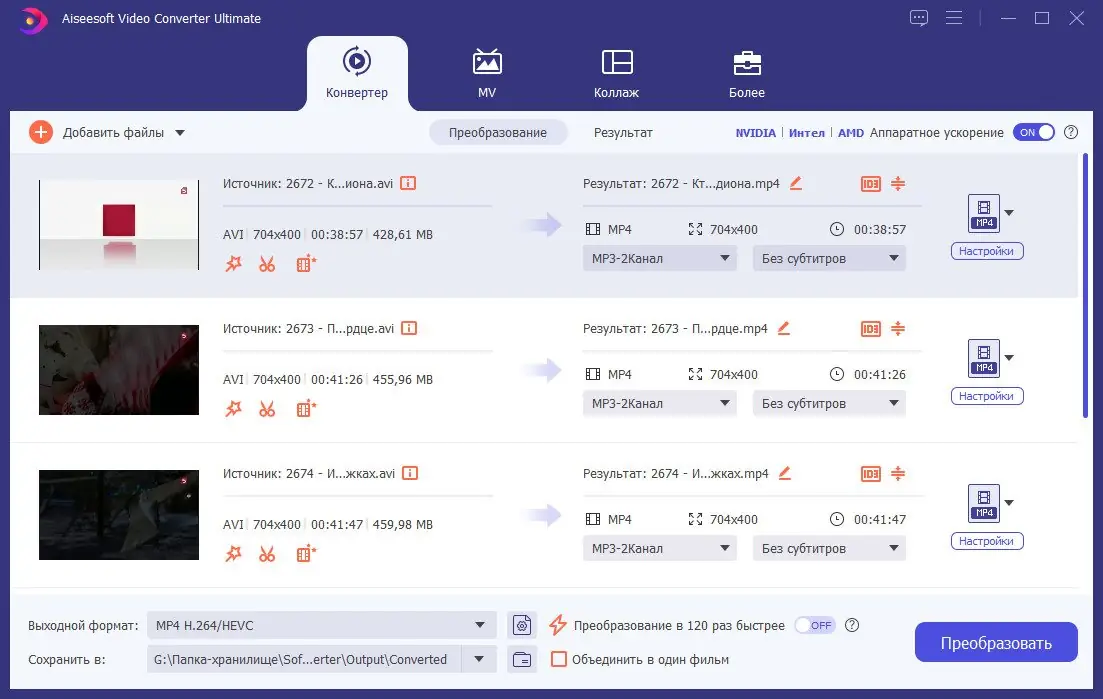
Task: Open scissors cut tool for 2674 video
Action: point(267,553)
